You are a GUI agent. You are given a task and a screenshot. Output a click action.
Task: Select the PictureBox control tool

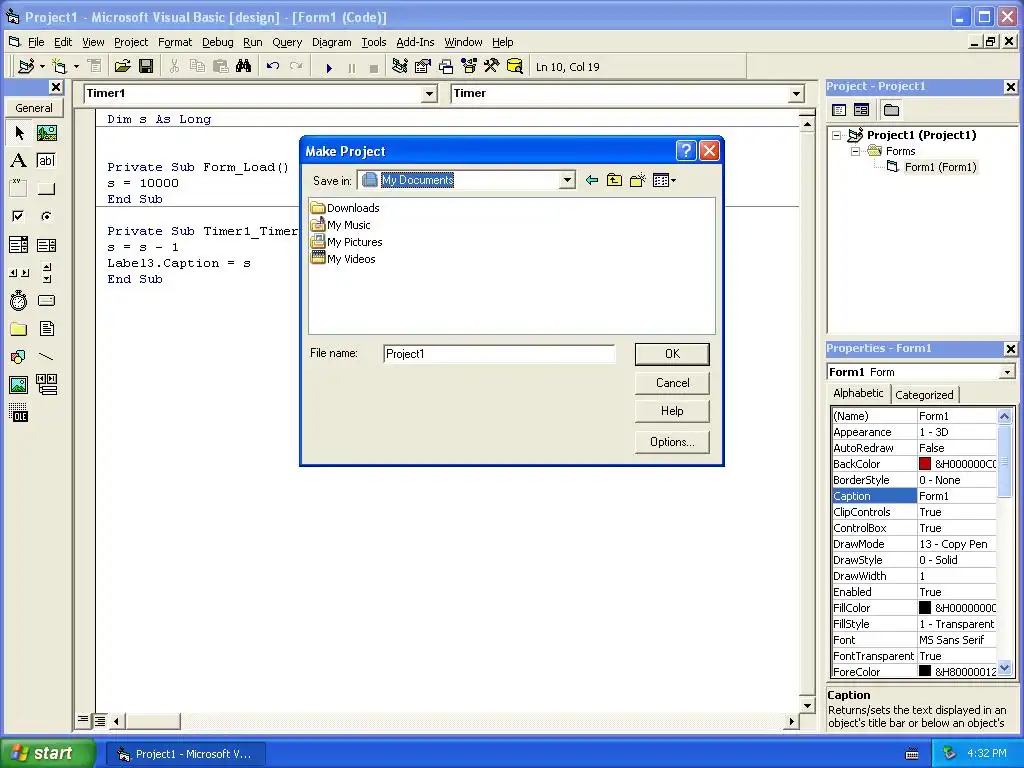46,133
